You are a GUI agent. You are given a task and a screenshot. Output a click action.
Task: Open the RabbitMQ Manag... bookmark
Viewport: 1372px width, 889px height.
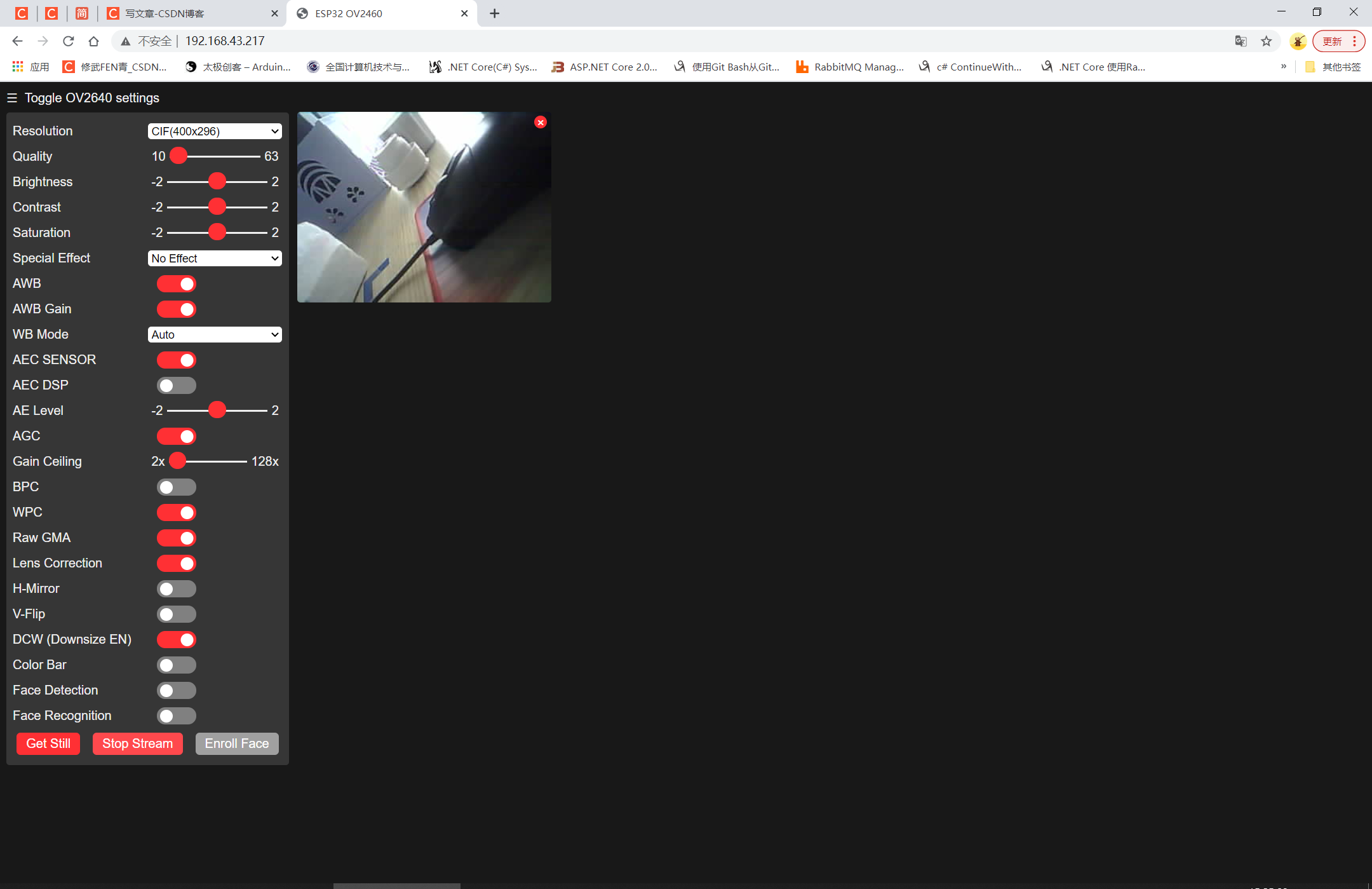(x=851, y=67)
